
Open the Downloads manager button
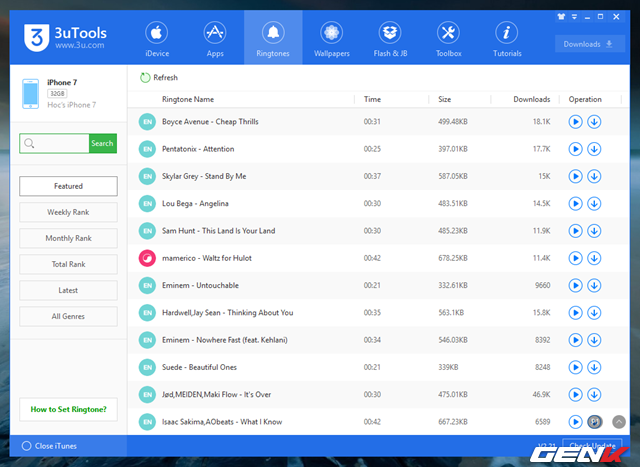(589, 44)
